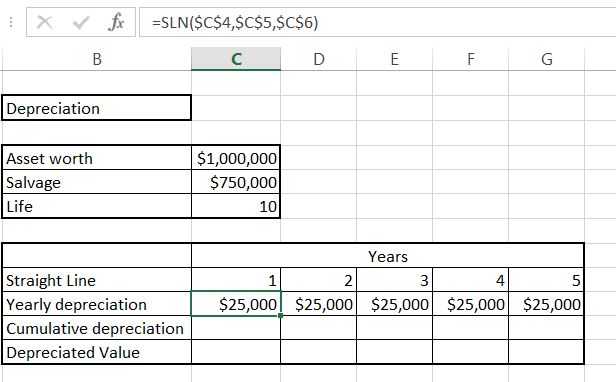Select Cumulative depreciation cell for year 1
The height and width of the screenshot is (382, 616).
tap(236, 328)
